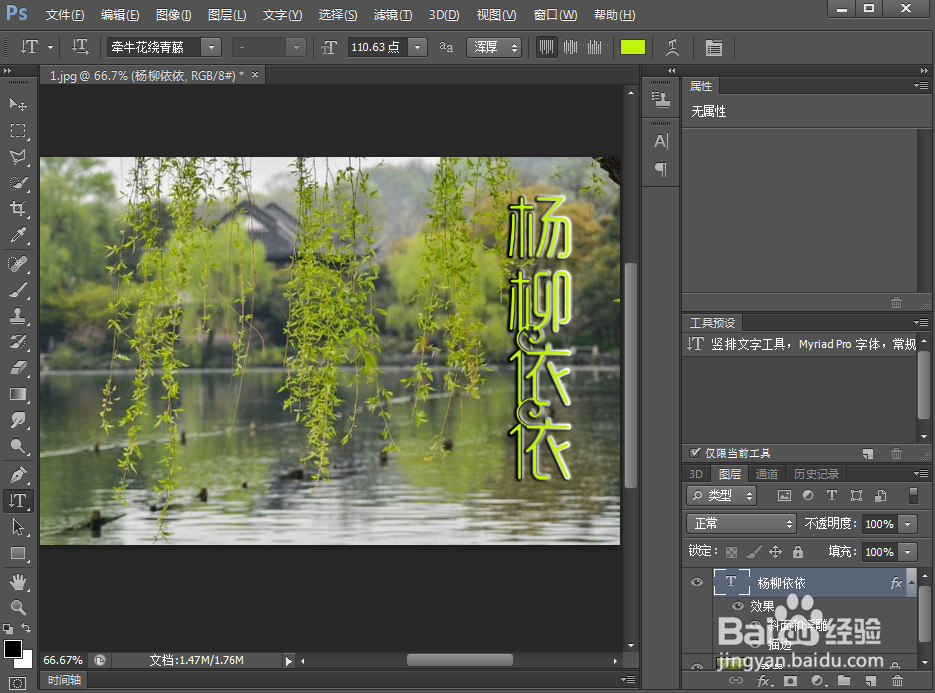935x693 pixels.
Task: Click the Add Layer Mask icon
Action: coord(790,680)
